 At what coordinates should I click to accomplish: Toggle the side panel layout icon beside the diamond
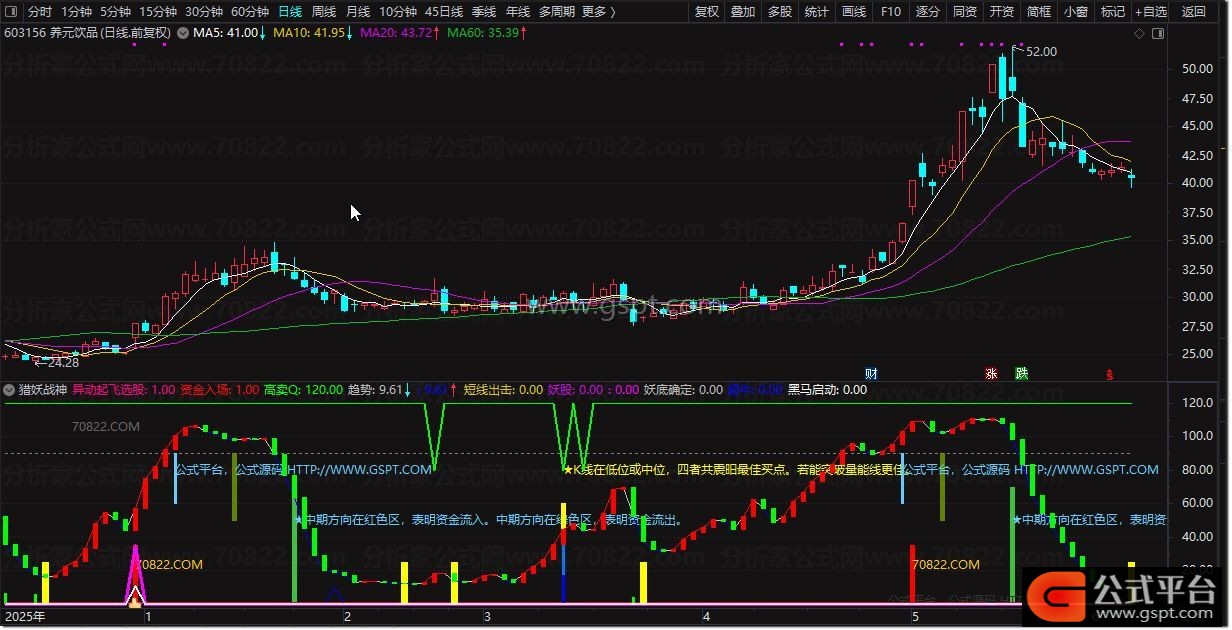point(1158,33)
